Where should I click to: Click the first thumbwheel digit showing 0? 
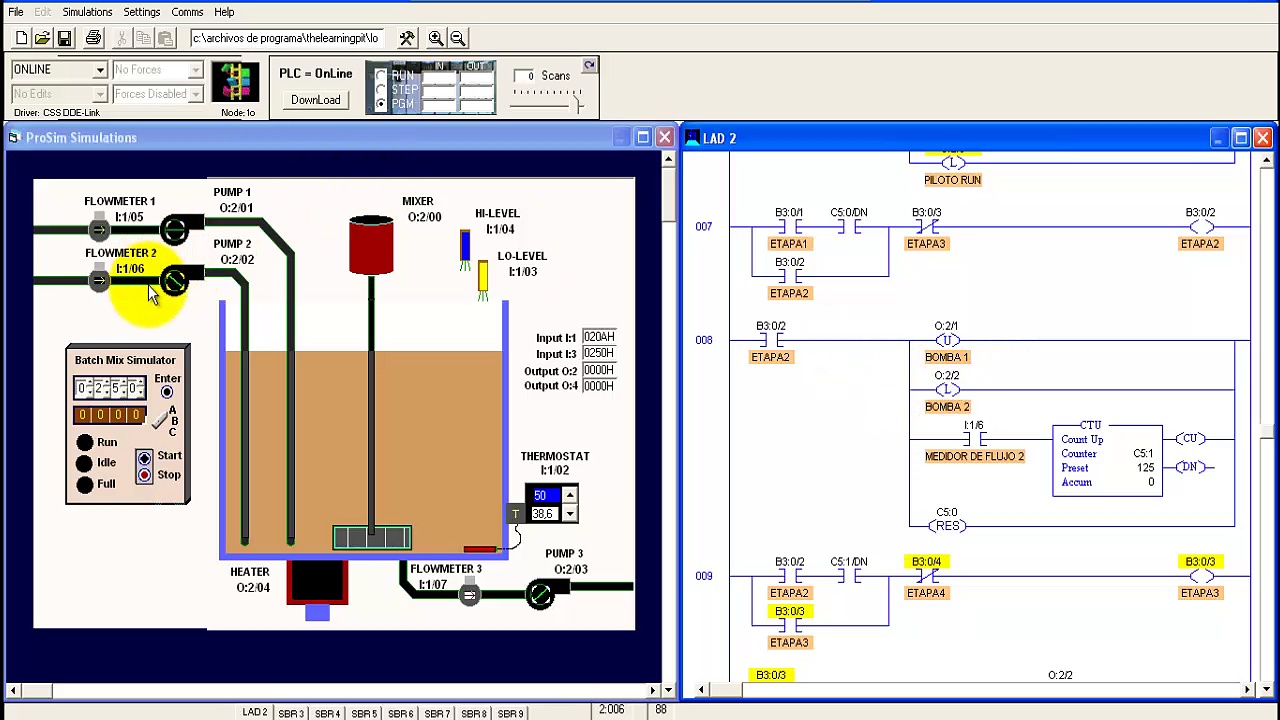coord(83,388)
